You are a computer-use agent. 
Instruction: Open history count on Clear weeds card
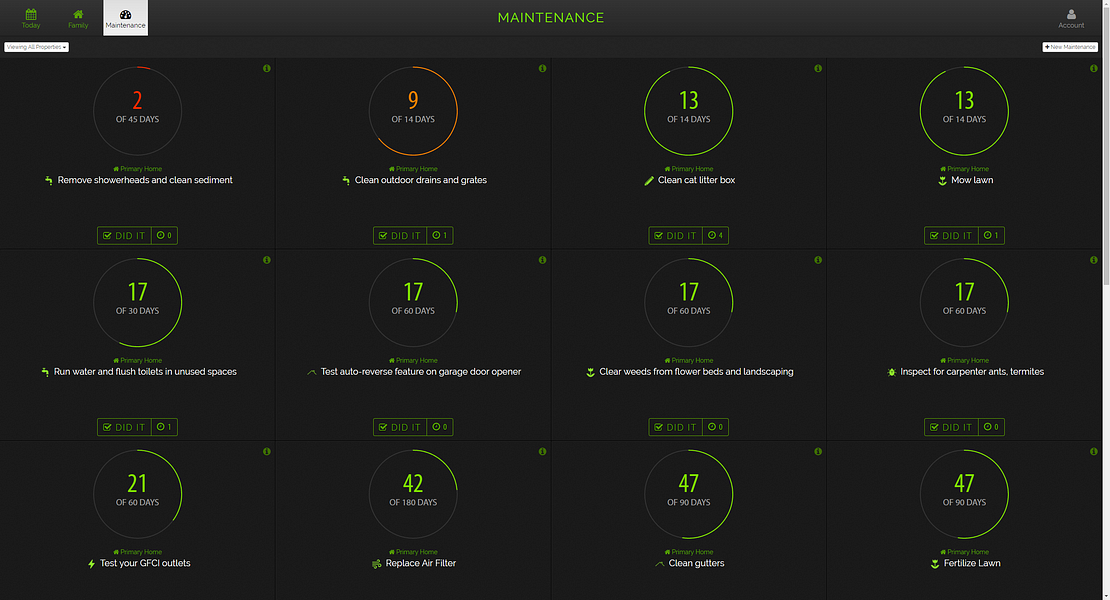(x=716, y=427)
